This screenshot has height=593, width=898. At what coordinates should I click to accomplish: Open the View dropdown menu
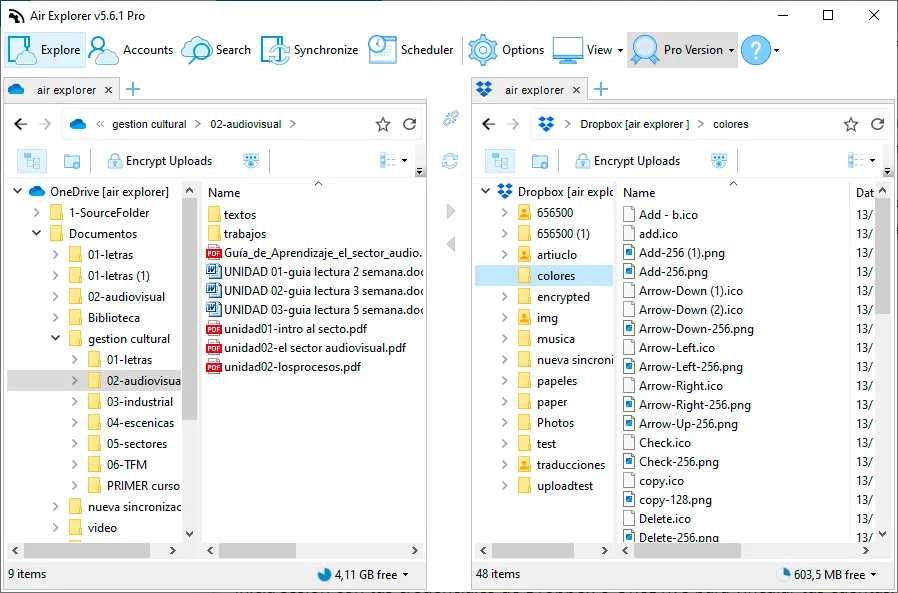coord(588,50)
